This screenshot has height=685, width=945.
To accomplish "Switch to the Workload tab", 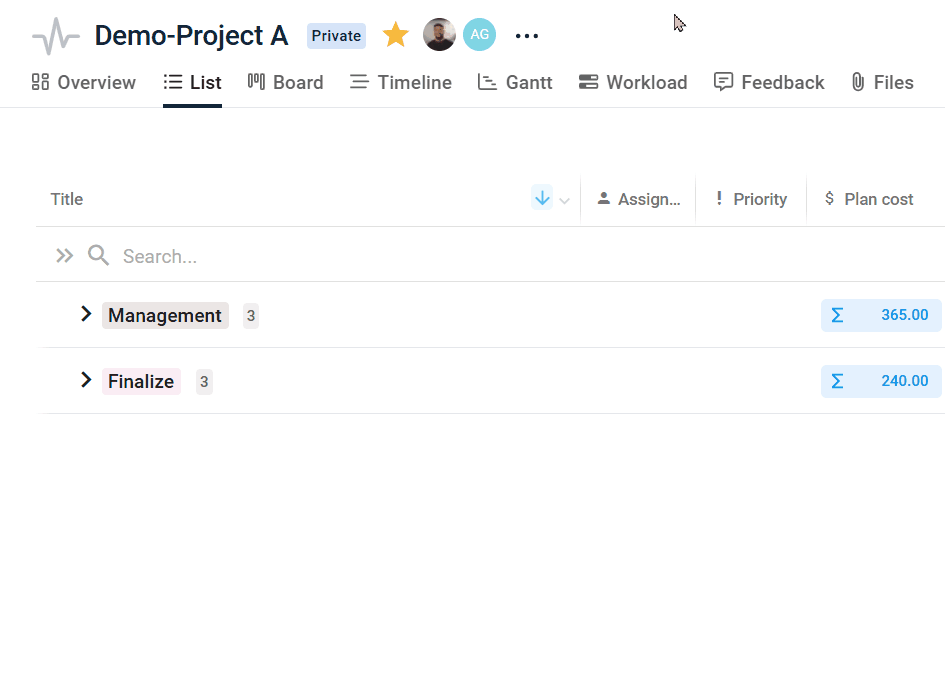I will 633,82.
